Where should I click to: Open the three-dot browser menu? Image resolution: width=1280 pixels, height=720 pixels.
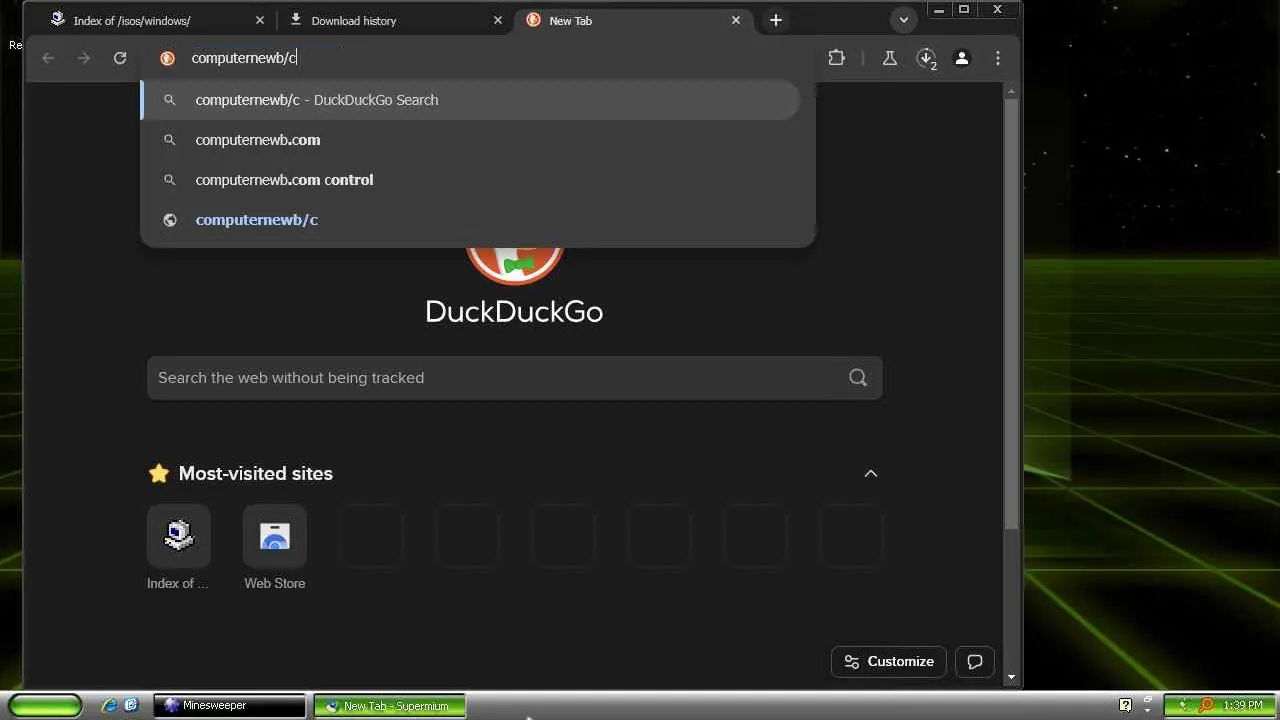pos(998,58)
